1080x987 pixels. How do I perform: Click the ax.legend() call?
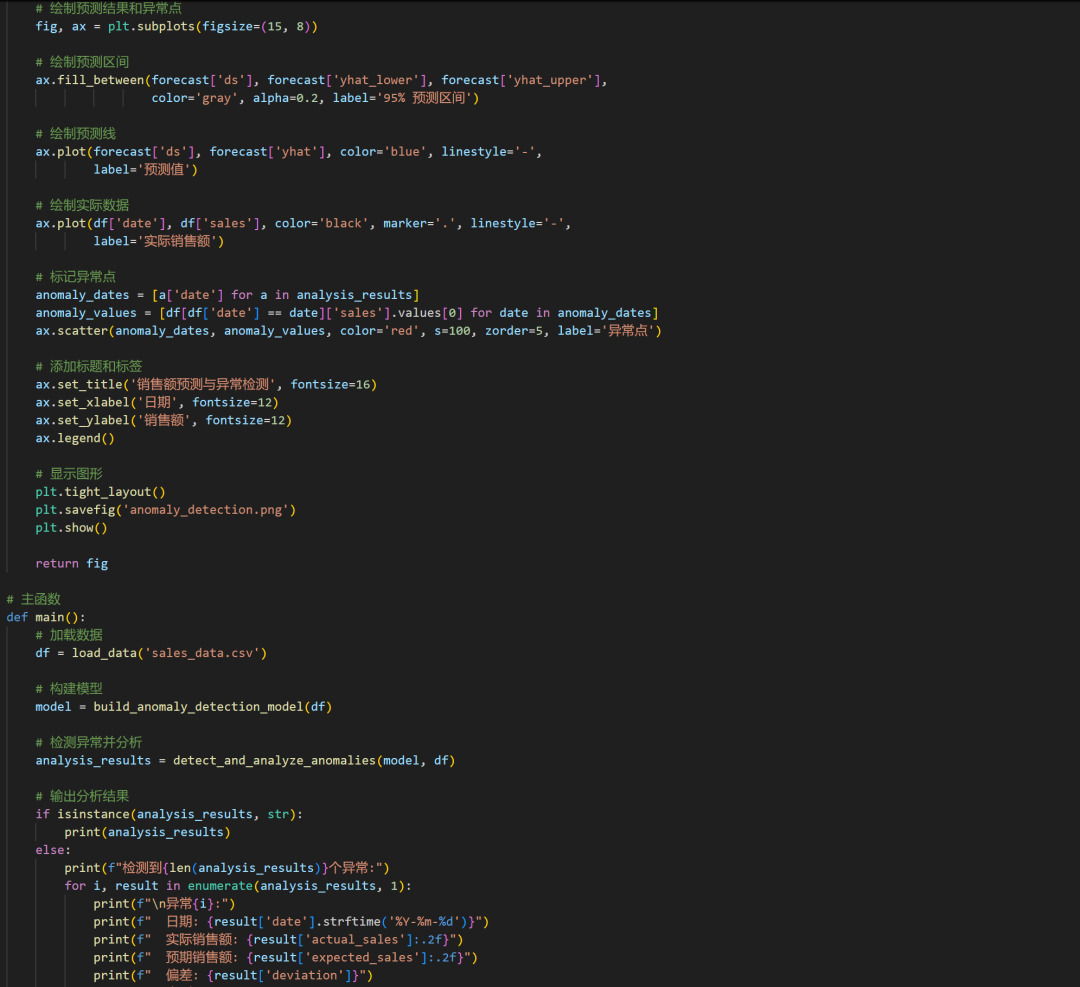(75, 438)
